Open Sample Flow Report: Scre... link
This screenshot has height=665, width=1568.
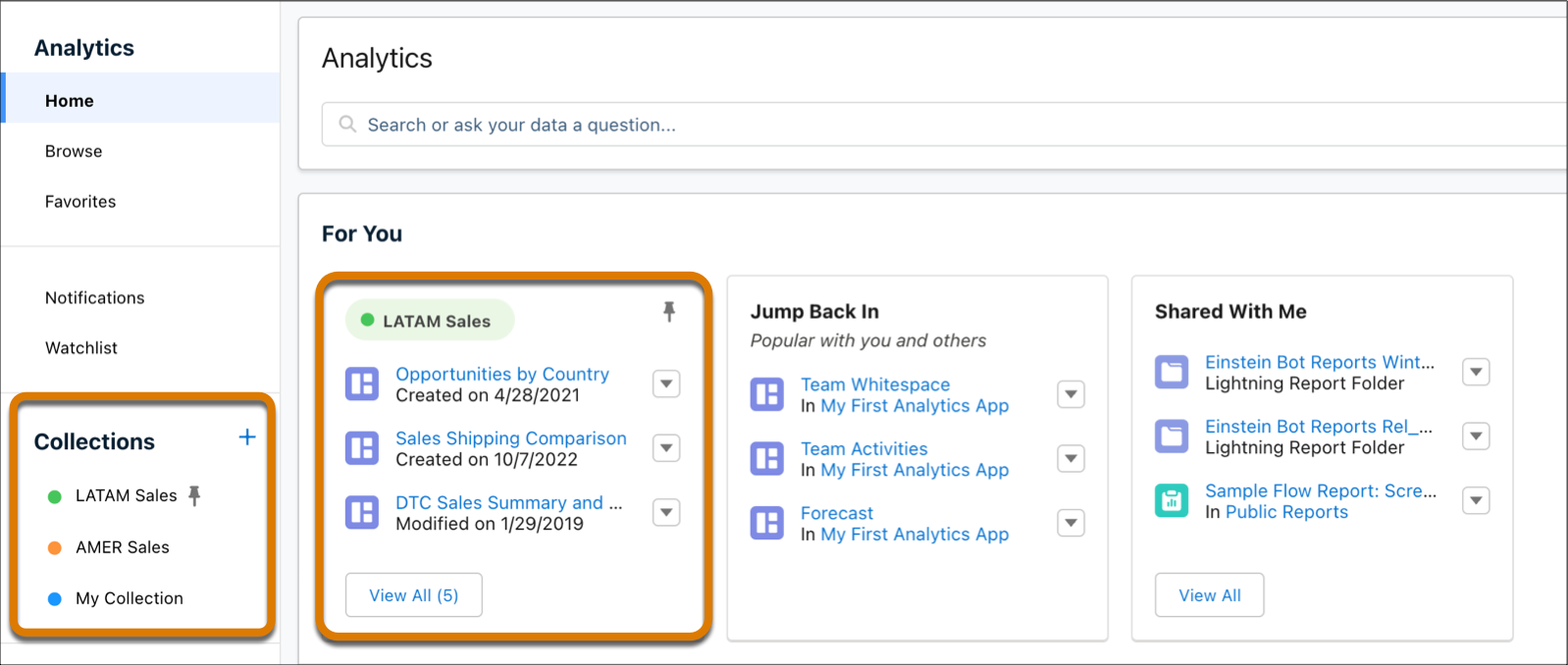click(x=1321, y=490)
